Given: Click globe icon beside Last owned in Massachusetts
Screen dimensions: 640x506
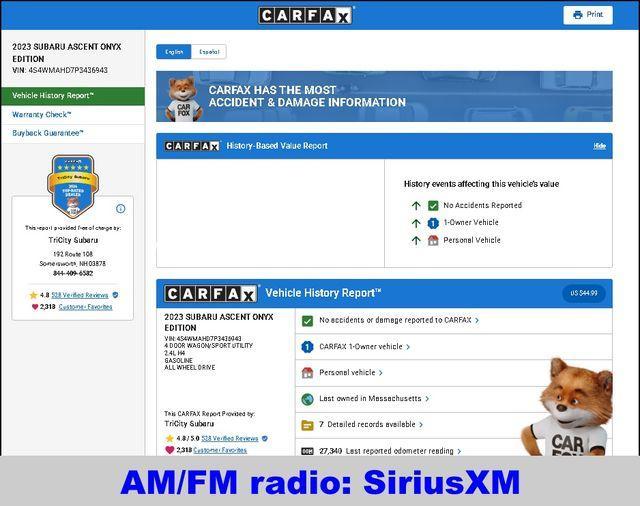Looking at the screenshot, I should 307,399.
